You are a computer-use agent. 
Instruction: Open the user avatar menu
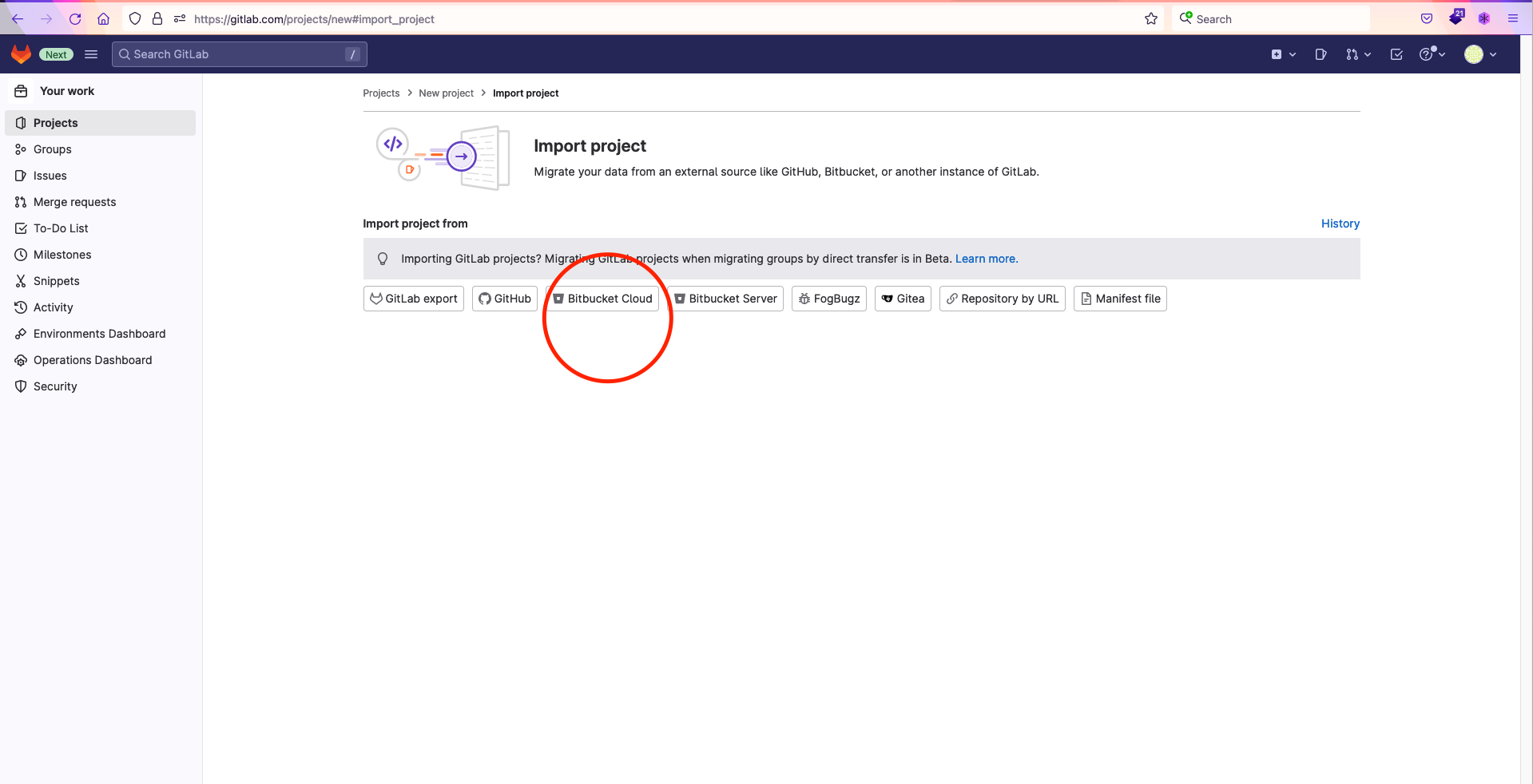[x=1479, y=54]
